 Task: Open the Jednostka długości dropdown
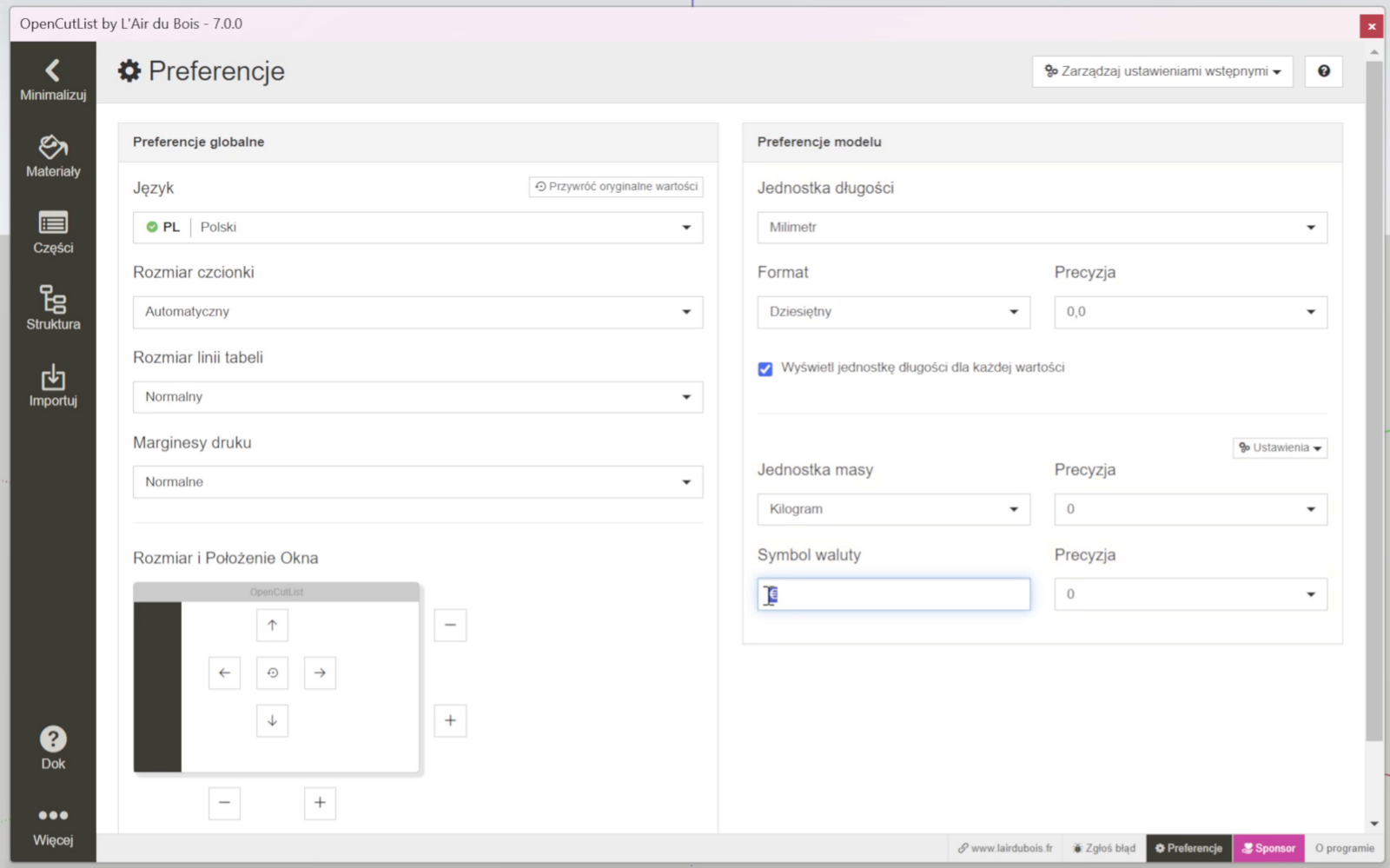coord(1042,228)
